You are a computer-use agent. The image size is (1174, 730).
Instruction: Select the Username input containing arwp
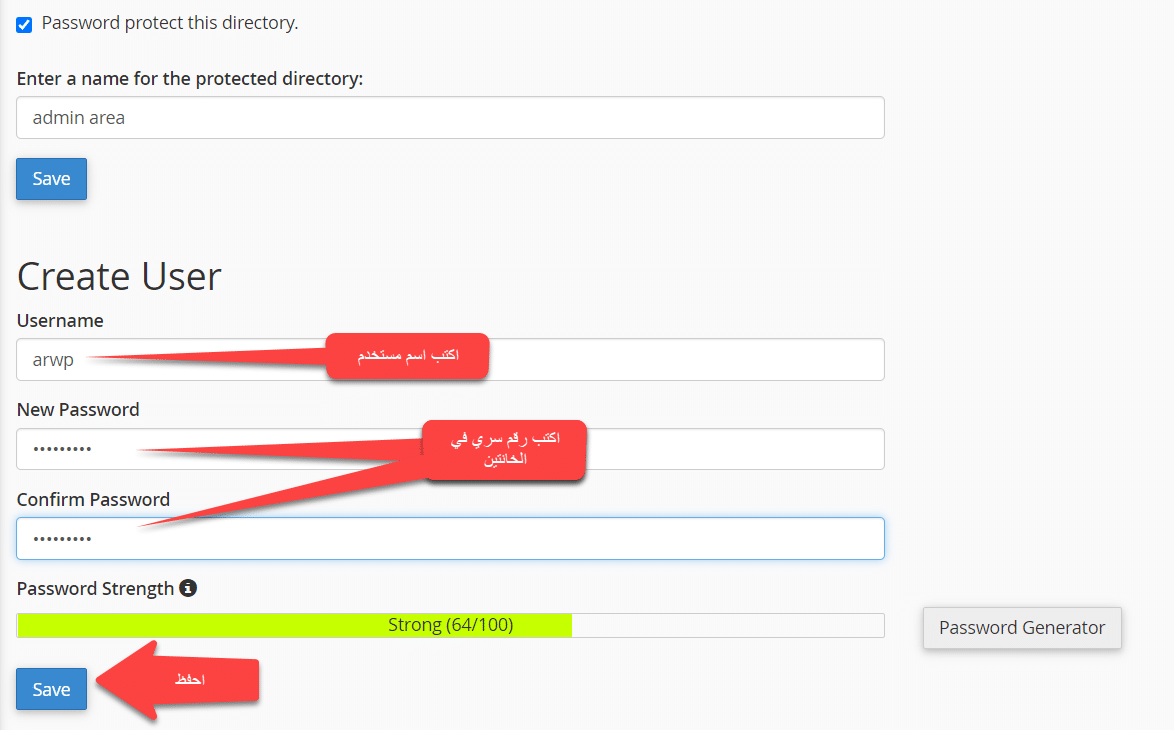[x=200, y=360]
